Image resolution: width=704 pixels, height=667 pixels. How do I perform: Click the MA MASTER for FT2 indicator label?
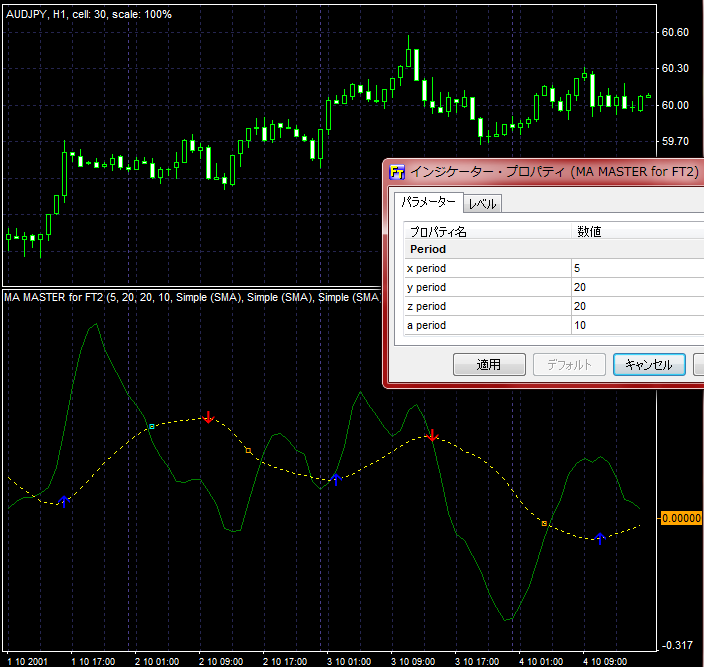click(192, 297)
